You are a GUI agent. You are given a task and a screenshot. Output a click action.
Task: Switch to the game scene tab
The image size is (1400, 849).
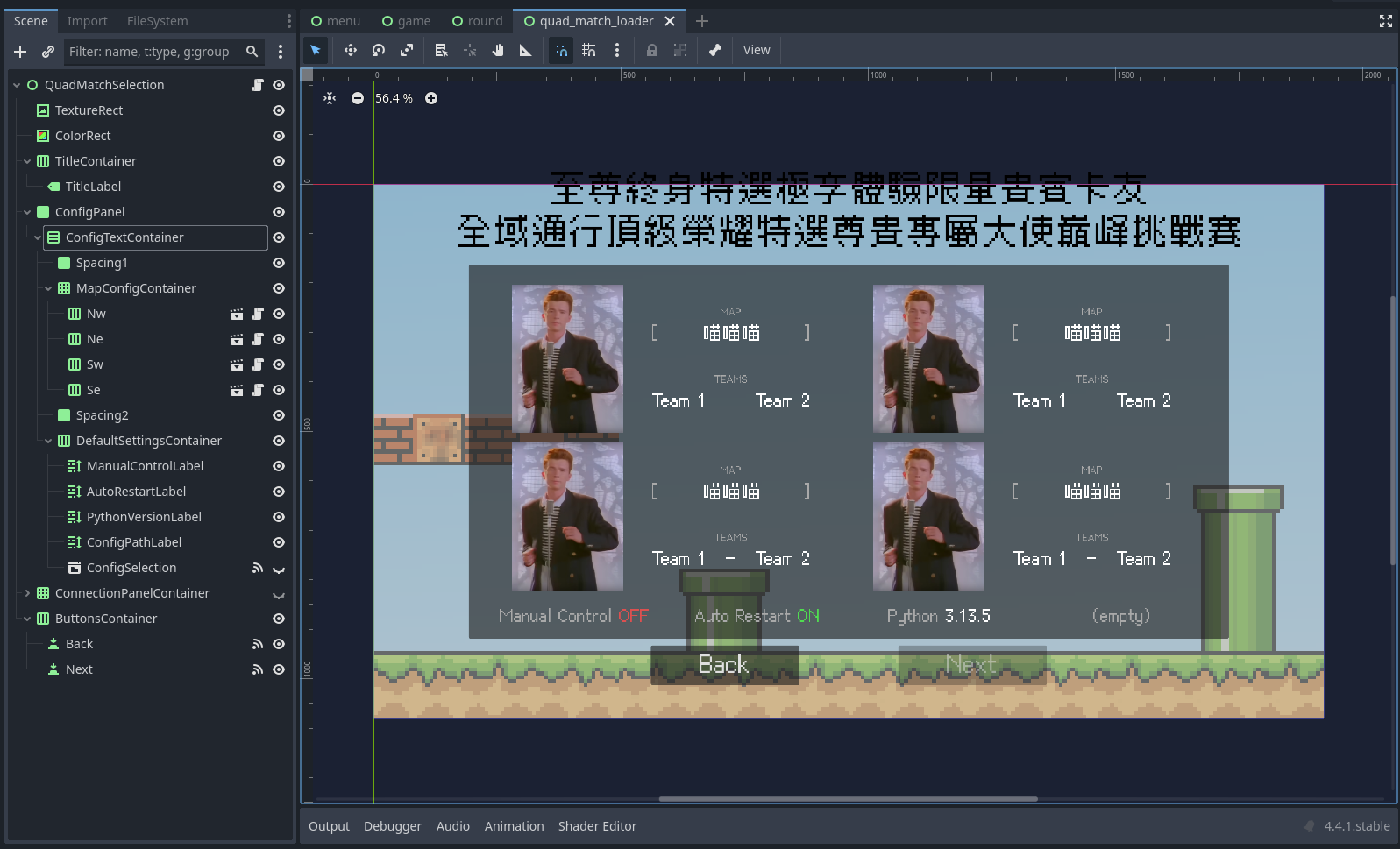click(x=406, y=21)
